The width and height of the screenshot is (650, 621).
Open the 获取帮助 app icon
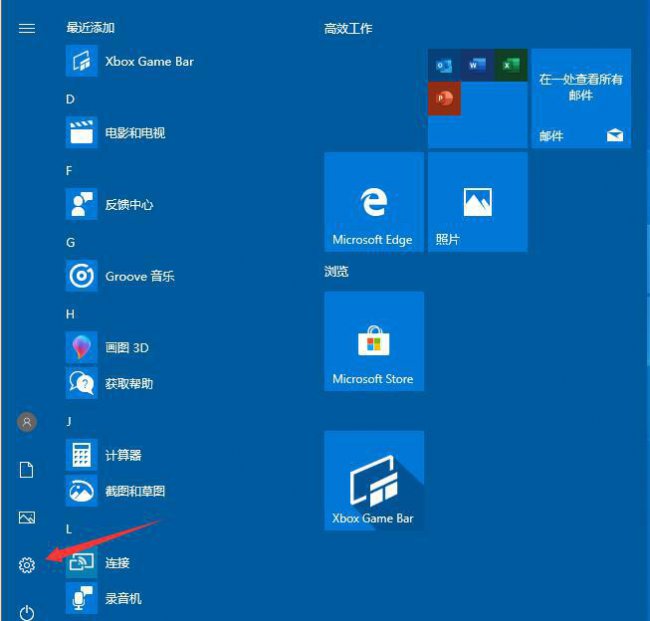[82, 383]
